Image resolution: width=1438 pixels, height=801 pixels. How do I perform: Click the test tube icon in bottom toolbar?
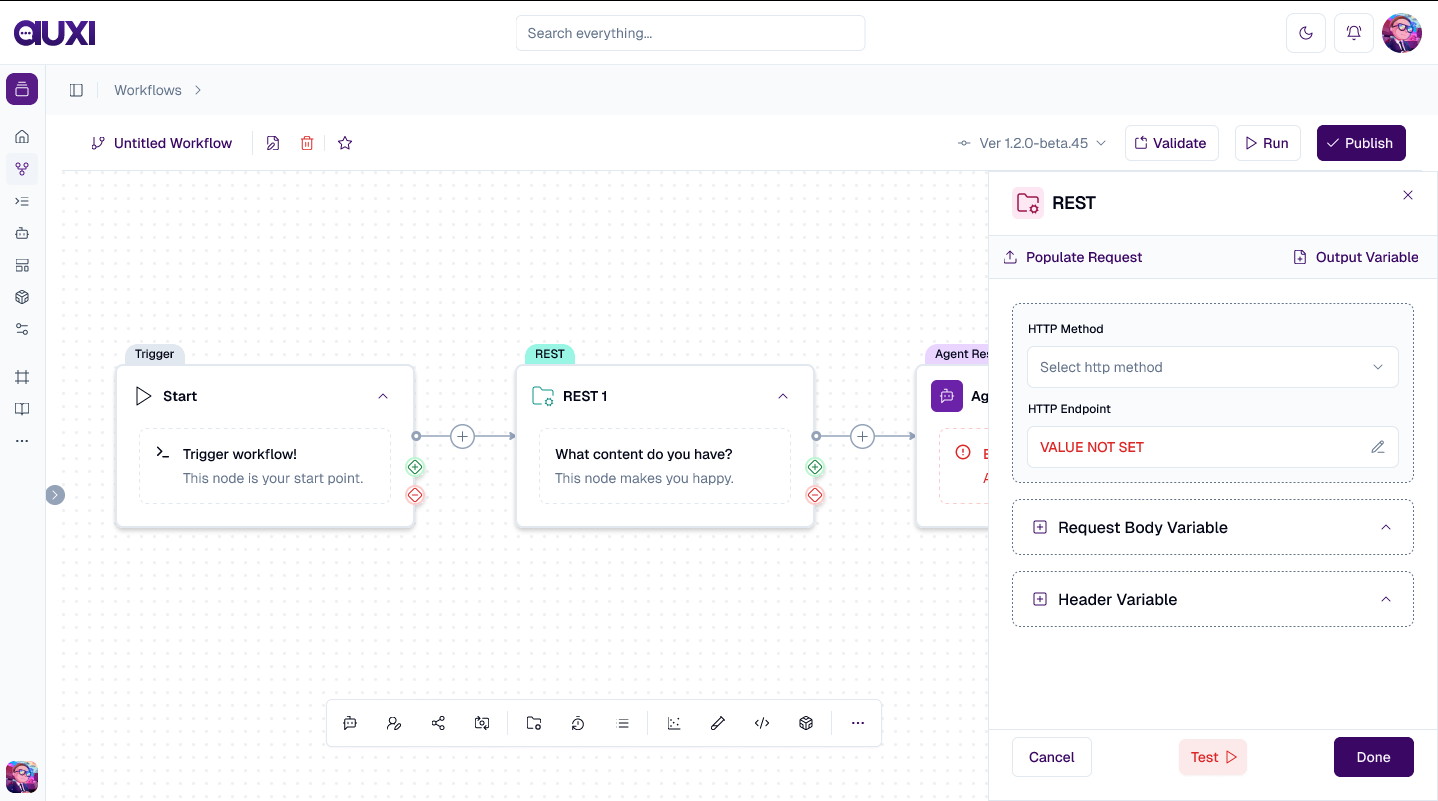(718, 723)
